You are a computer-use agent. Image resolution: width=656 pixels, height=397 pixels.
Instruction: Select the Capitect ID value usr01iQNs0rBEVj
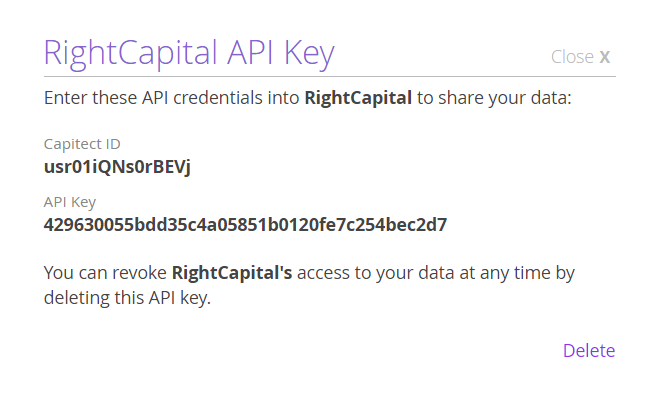pyautogui.click(x=117, y=167)
